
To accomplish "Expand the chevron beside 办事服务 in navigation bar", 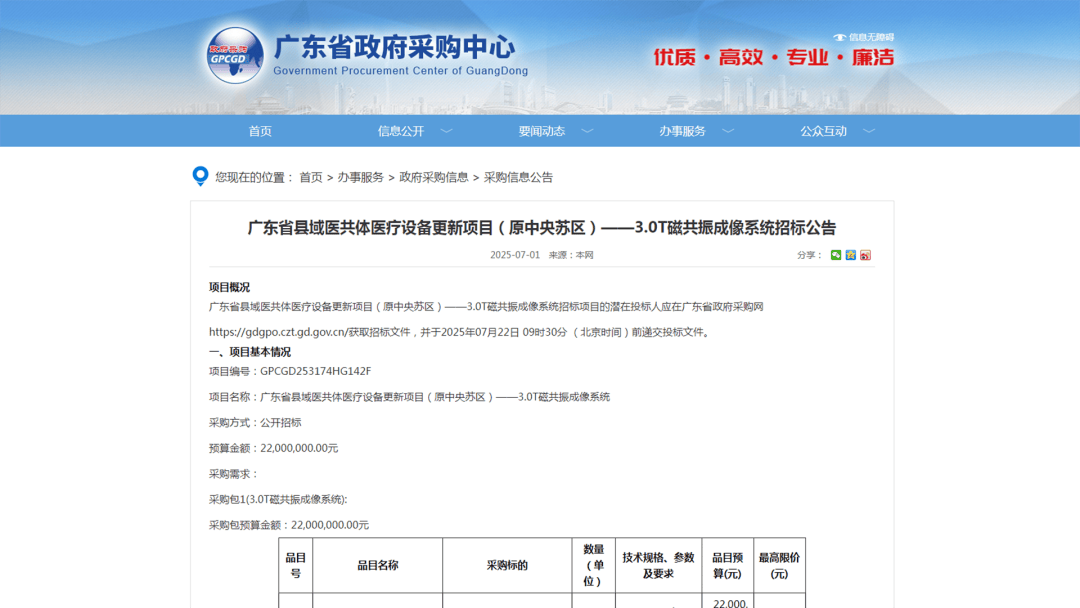I will coord(728,131).
